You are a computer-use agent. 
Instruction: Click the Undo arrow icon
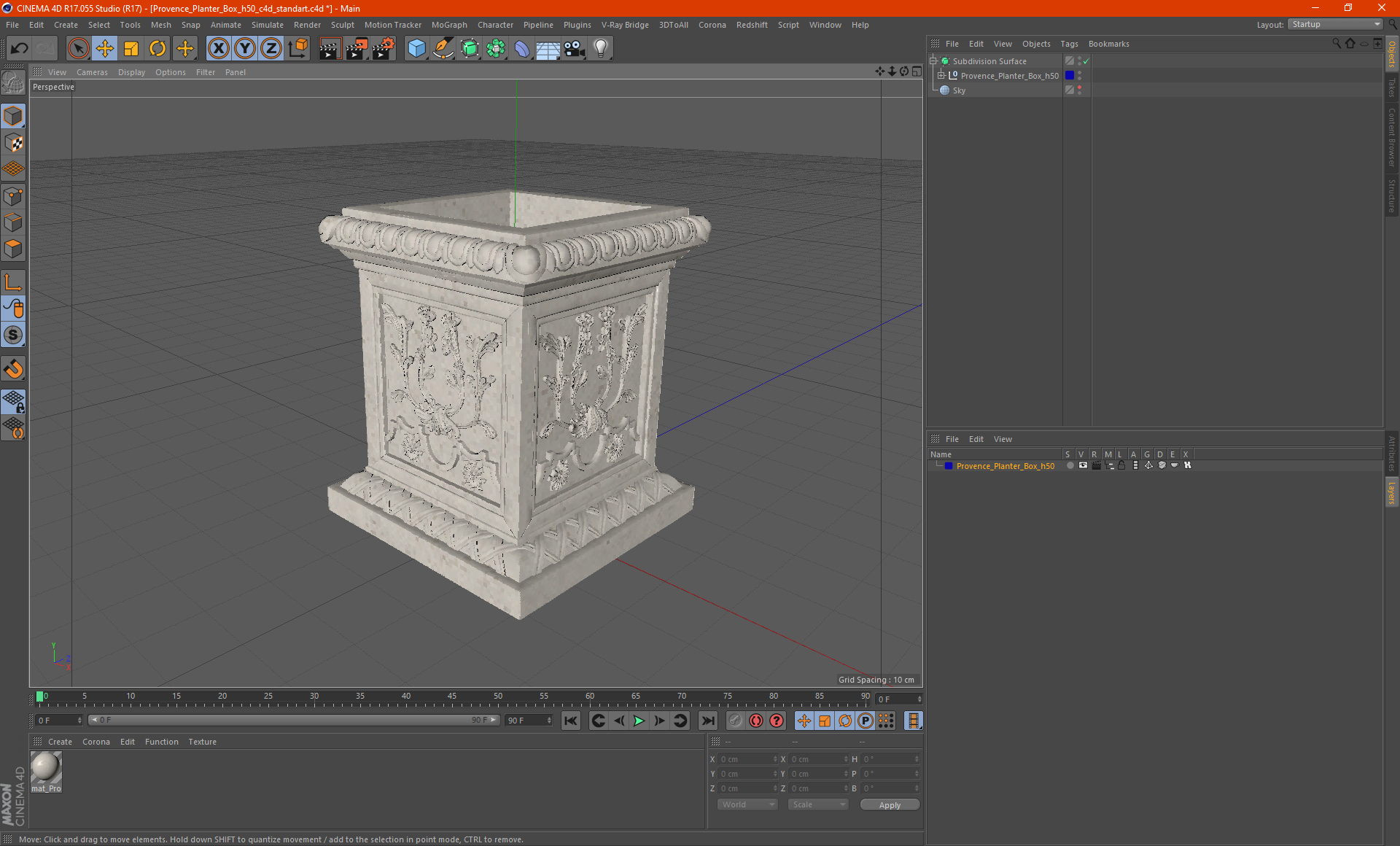click(x=20, y=49)
